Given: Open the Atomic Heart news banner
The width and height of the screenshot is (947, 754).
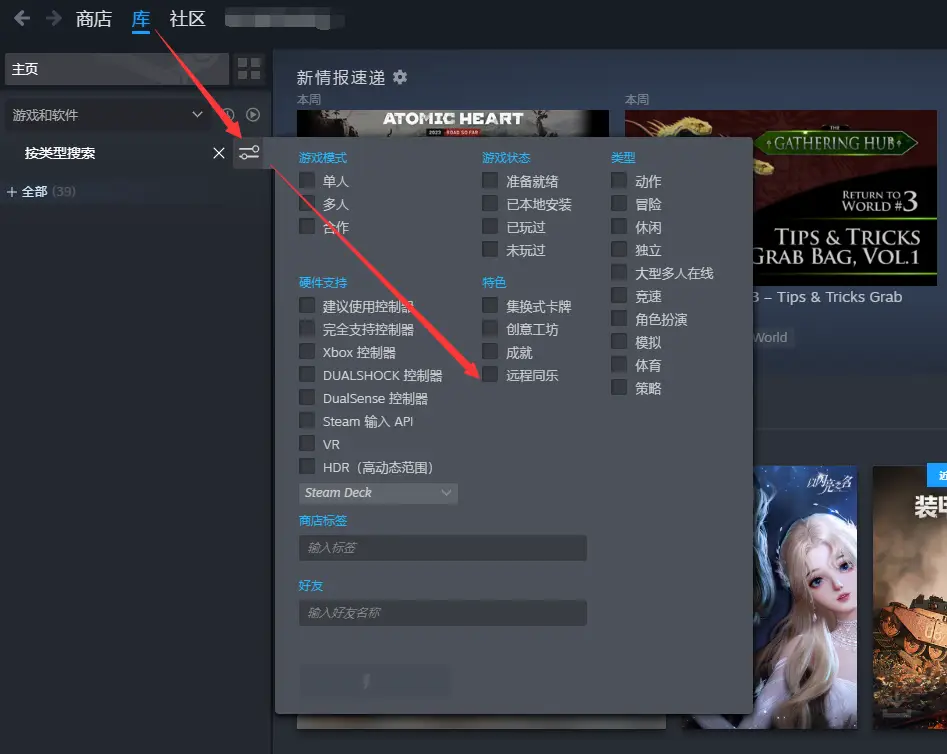Looking at the screenshot, I should pos(453,123).
